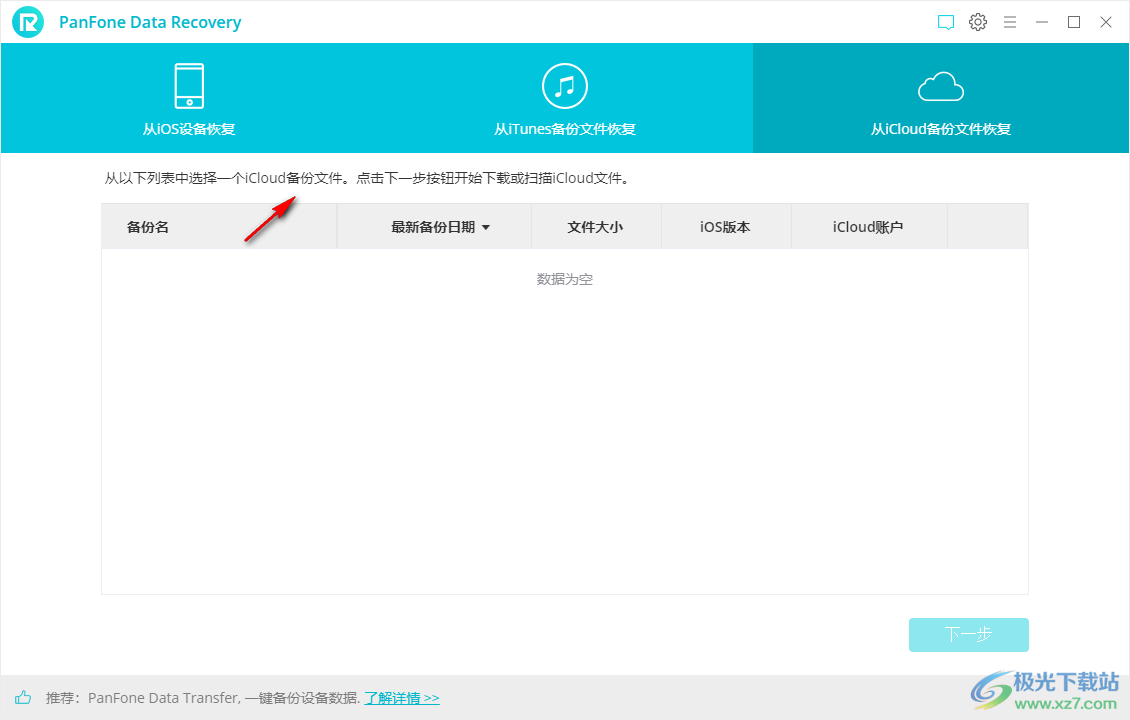
Task: Click the iTunes music note icon
Action: [x=565, y=86]
